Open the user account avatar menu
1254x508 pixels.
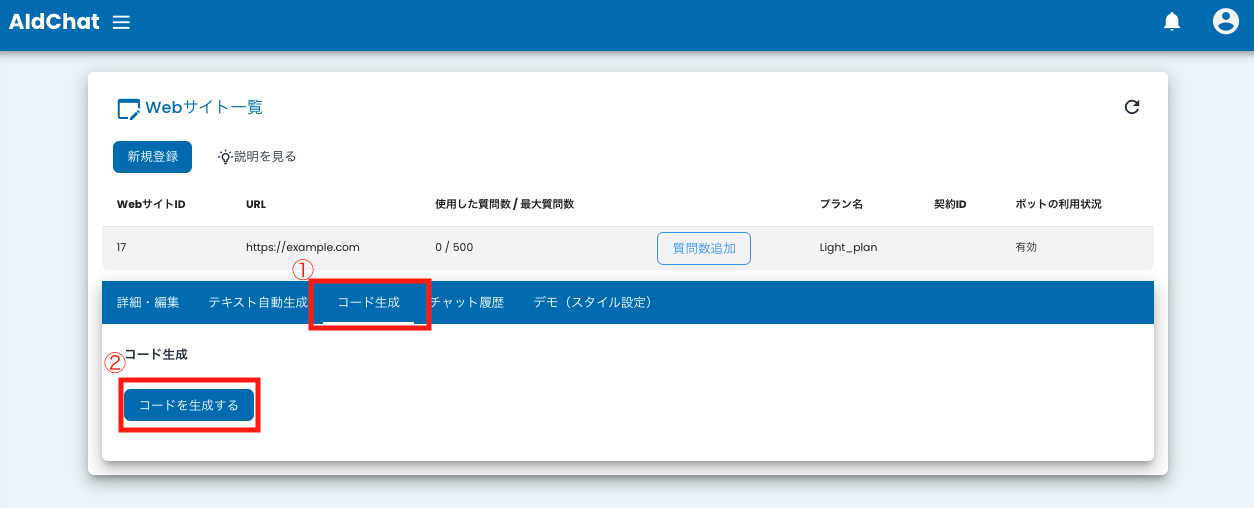(1225, 22)
